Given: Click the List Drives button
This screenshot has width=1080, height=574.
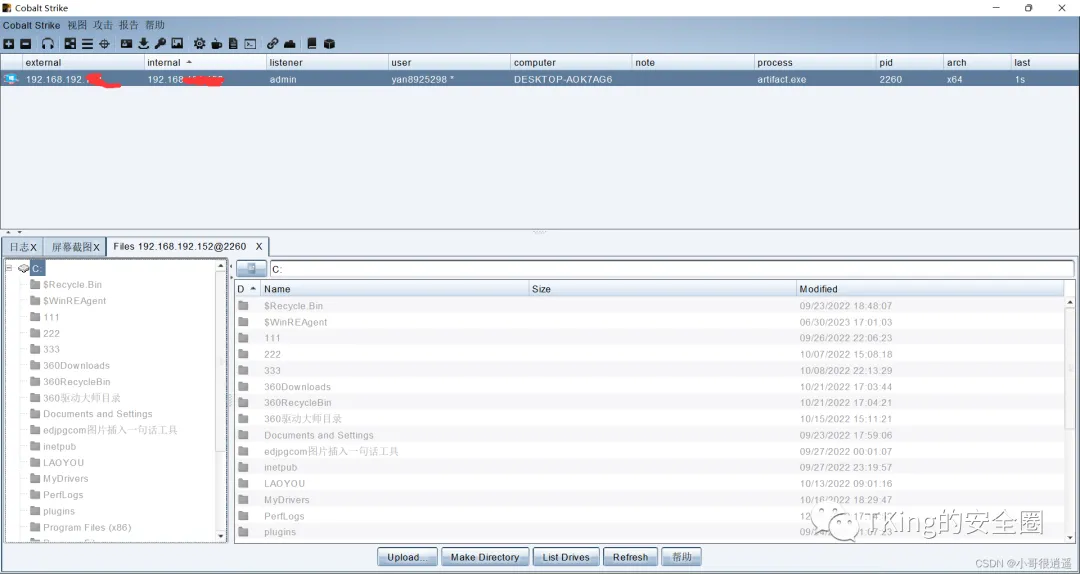Looking at the screenshot, I should pyautogui.click(x=565, y=557).
